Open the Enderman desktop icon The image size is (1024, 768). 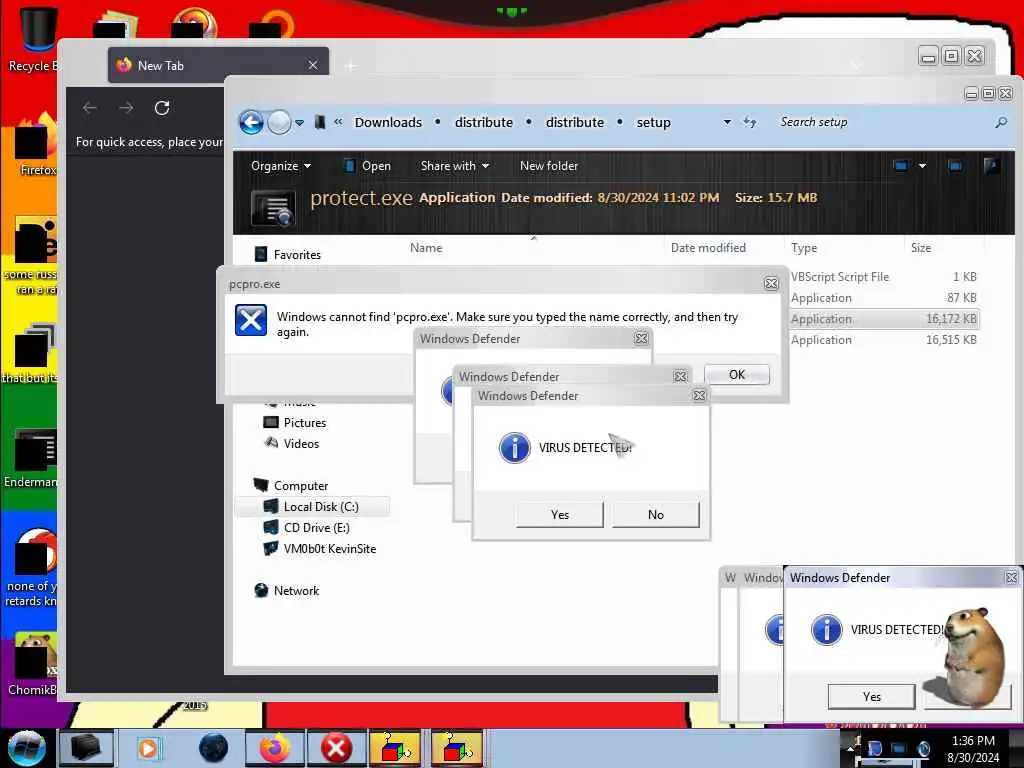coord(31,457)
